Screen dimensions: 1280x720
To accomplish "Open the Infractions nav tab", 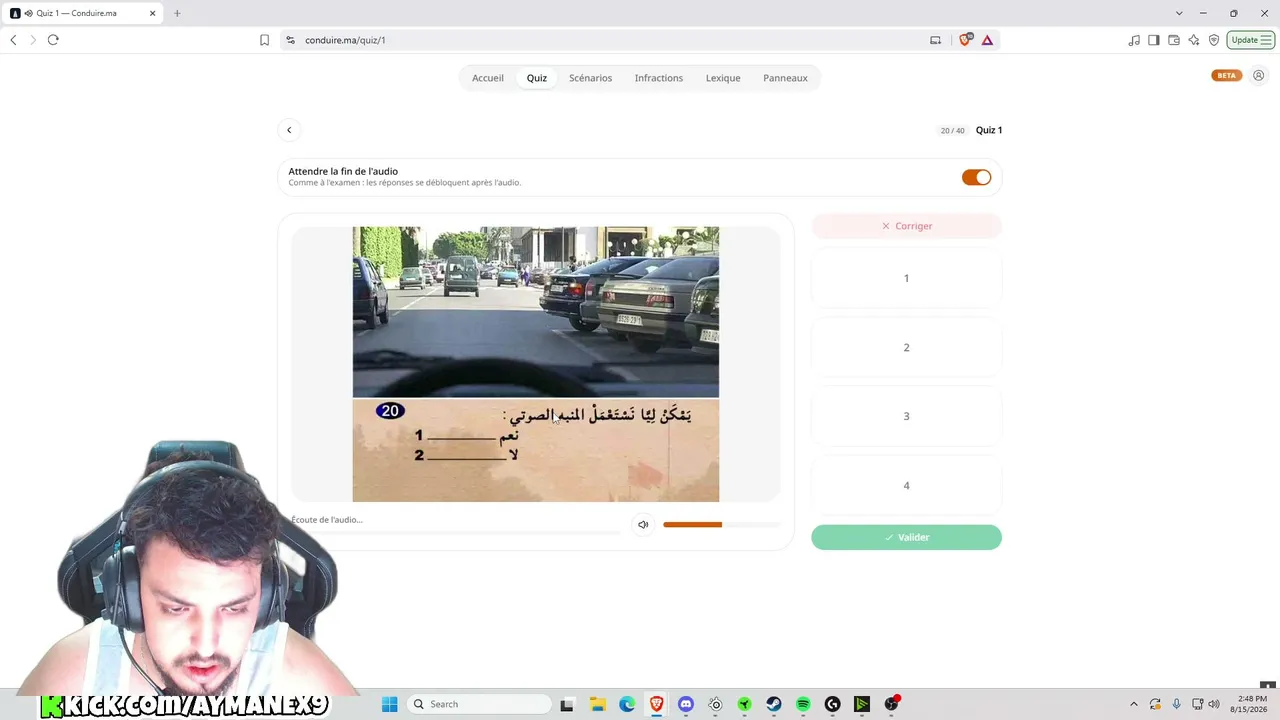I will click(x=659, y=78).
